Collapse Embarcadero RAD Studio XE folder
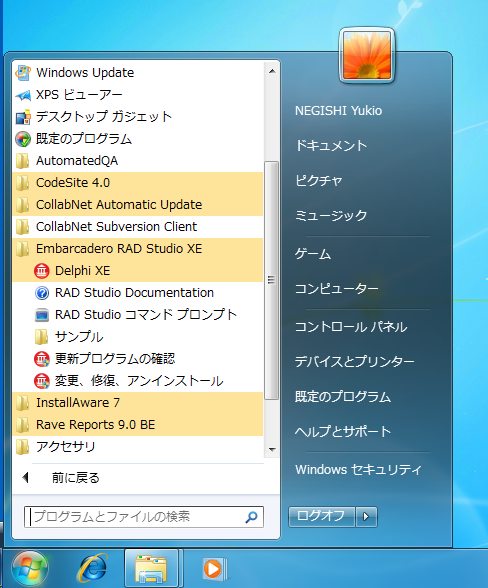The height and width of the screenshot is (588, 488). 138,249
